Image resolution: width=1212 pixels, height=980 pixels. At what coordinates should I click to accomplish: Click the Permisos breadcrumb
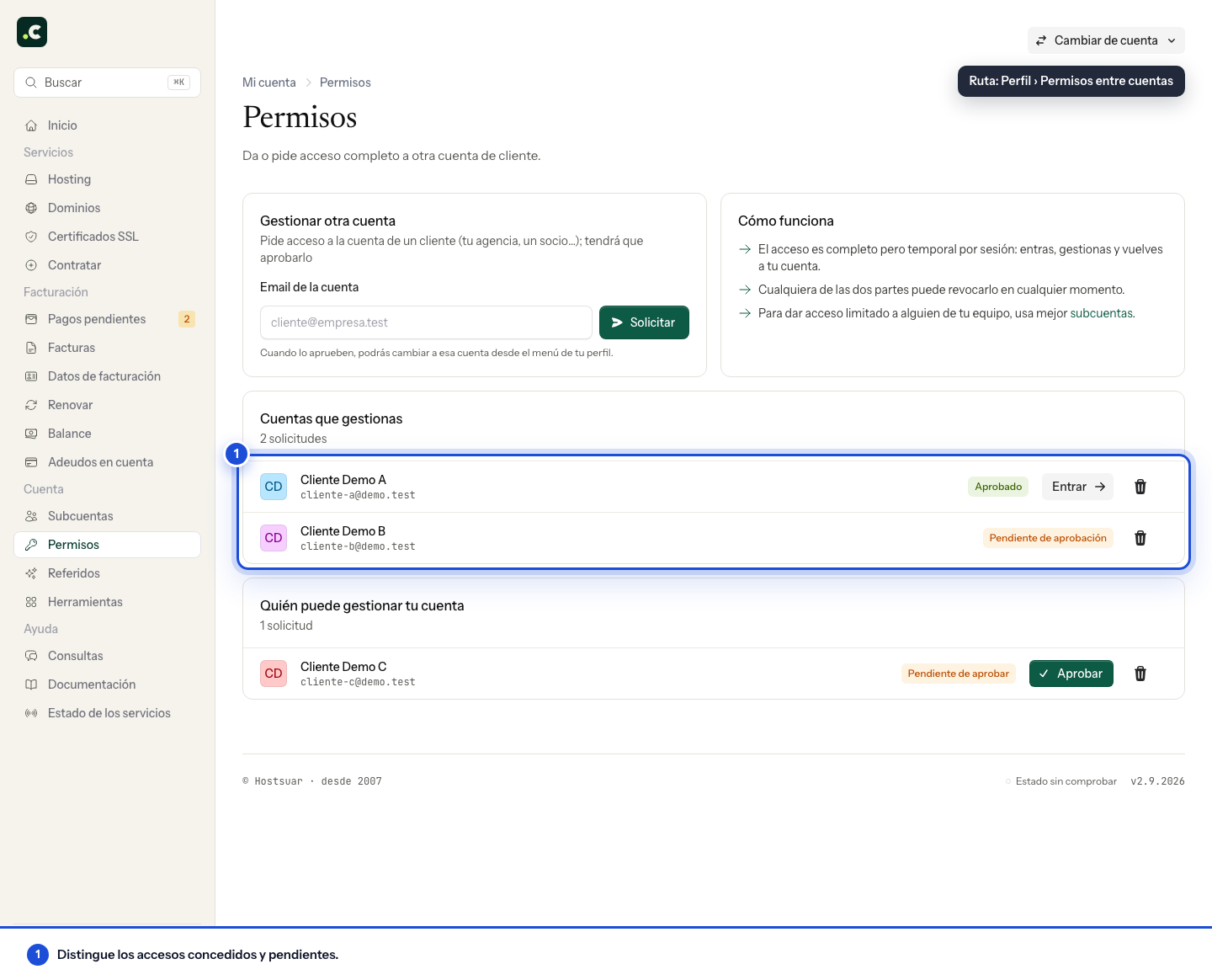[x=345, y=83]
